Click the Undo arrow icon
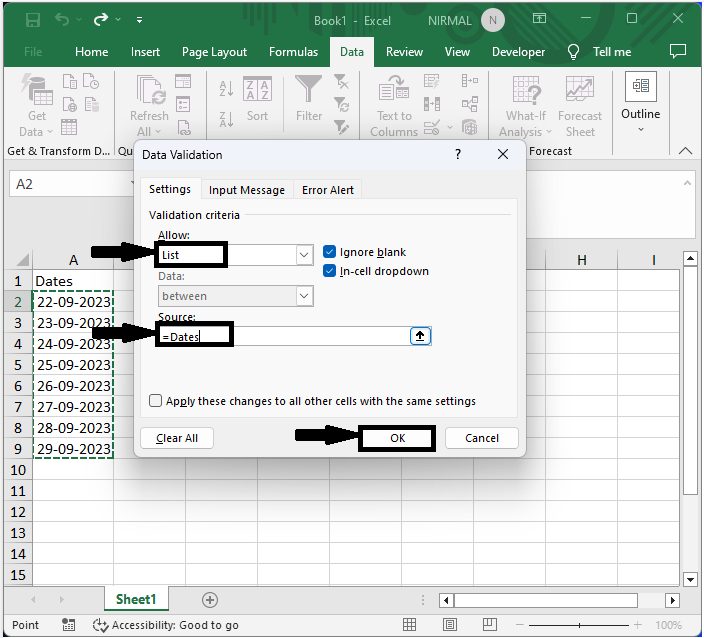 [x=62, y=19]
